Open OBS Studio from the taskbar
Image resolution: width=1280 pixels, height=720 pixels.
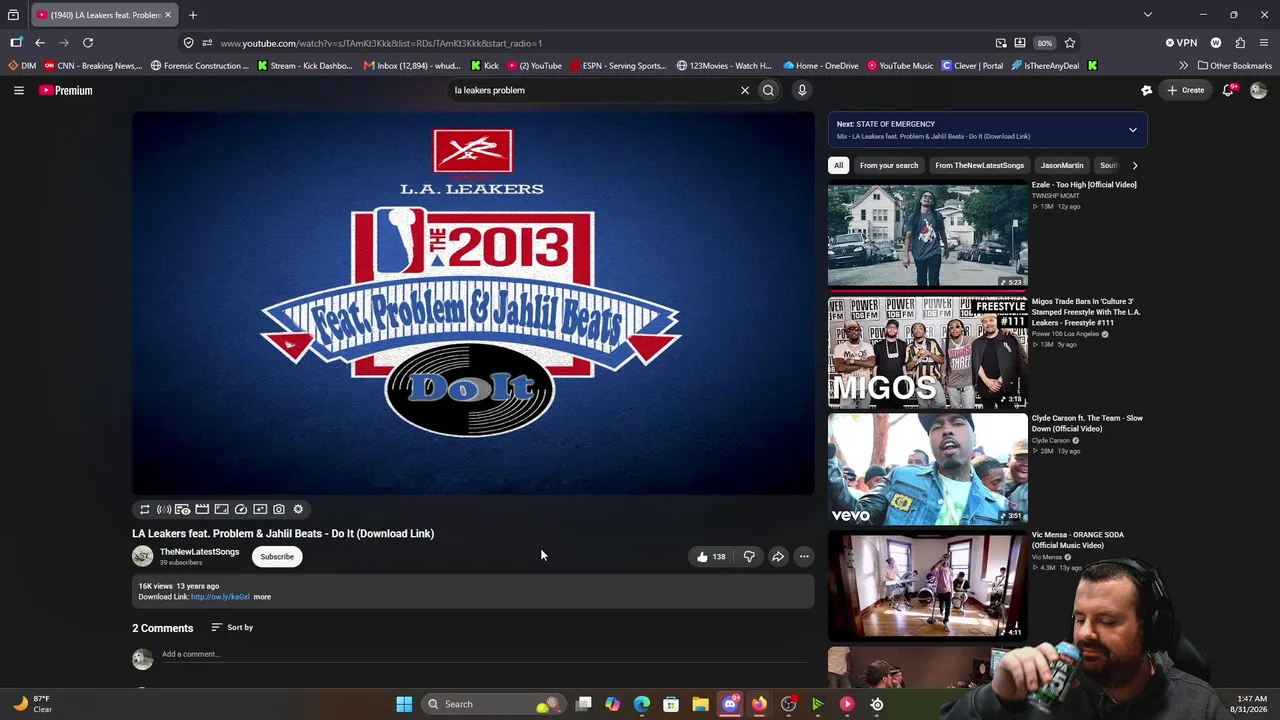click(788, 704)
